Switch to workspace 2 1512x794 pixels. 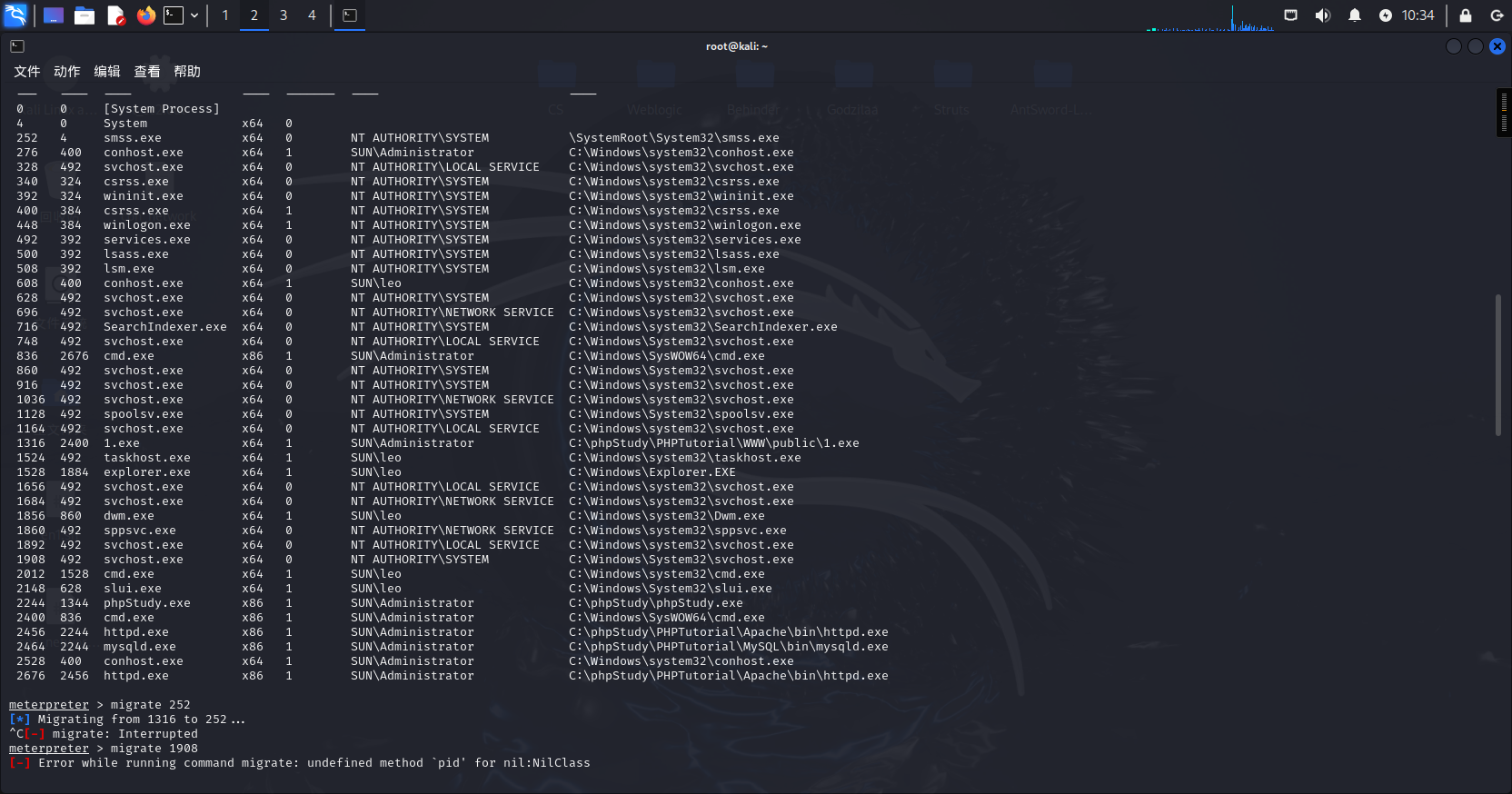[x=254, y=15]
